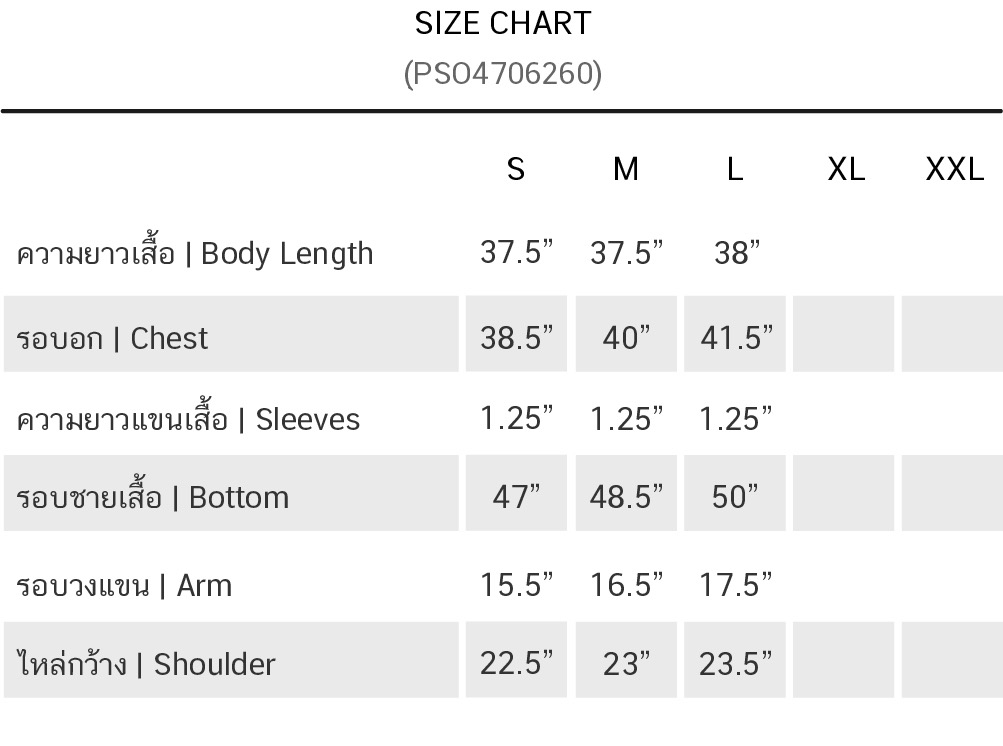Click the product code PSO4706260

(x=502, y=73)
